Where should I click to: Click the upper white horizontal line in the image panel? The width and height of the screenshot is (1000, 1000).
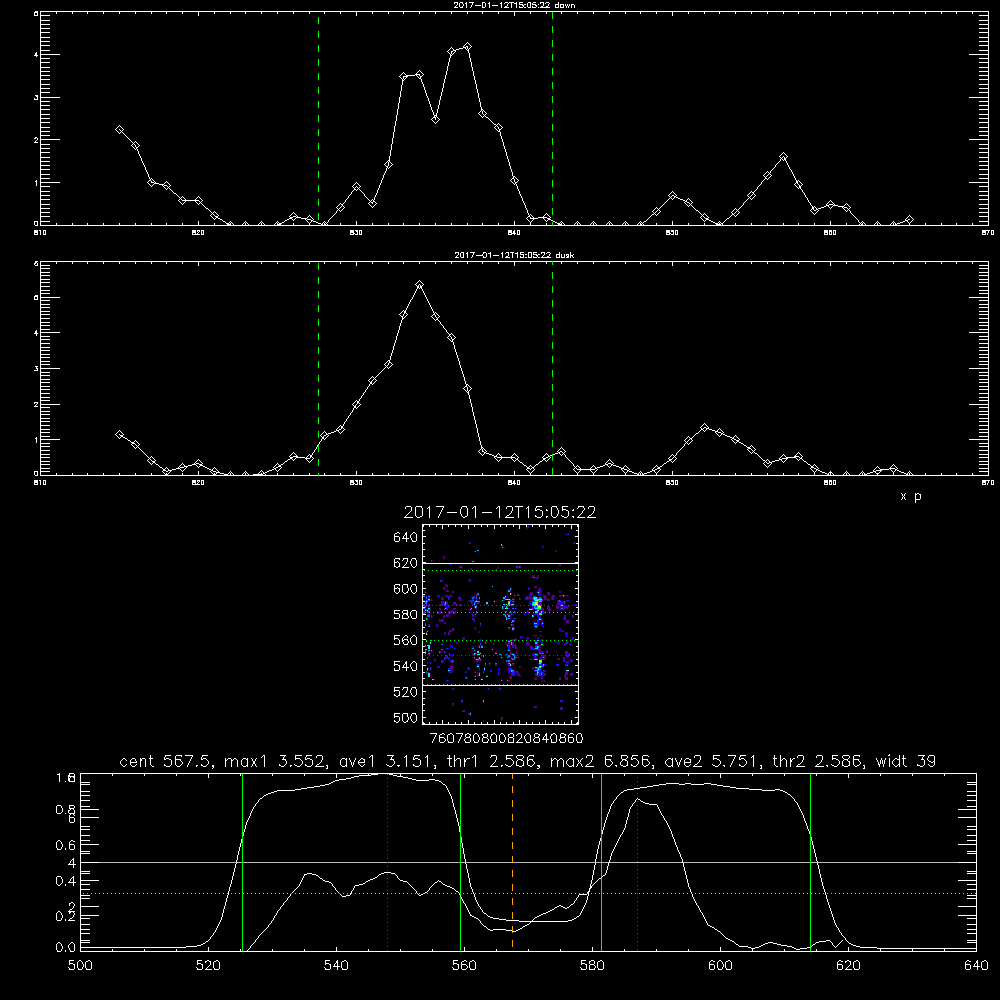(x=500, y=563)
